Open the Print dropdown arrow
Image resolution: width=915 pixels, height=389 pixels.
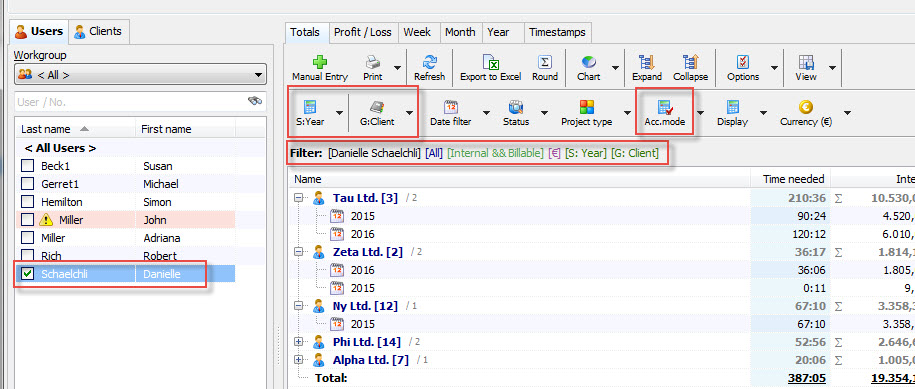[397, 68]
